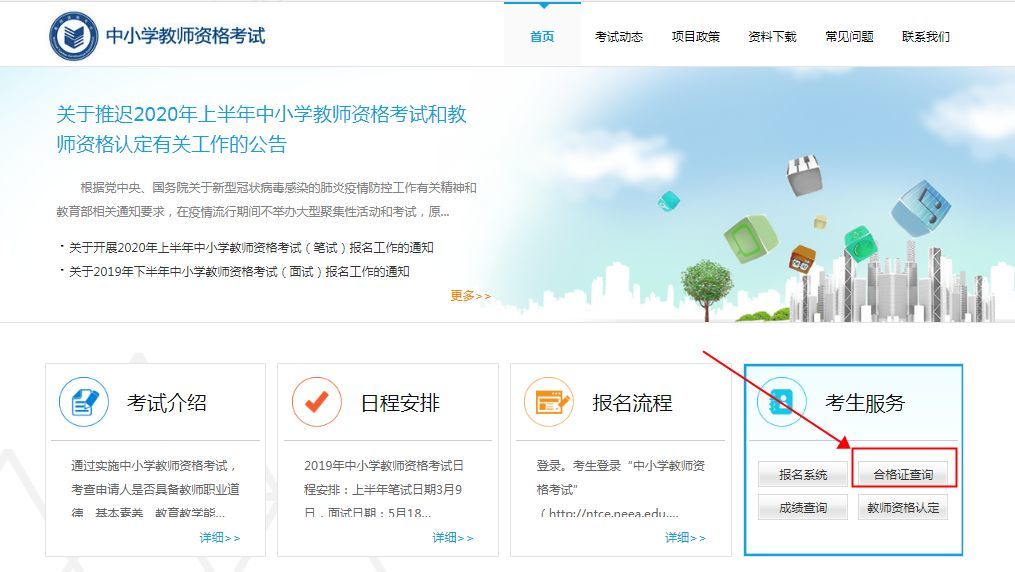Image resolution: width=1015 pixels, height=572 pixels.
Task: Click the 合格证查询 button
Action: [903, 474]
